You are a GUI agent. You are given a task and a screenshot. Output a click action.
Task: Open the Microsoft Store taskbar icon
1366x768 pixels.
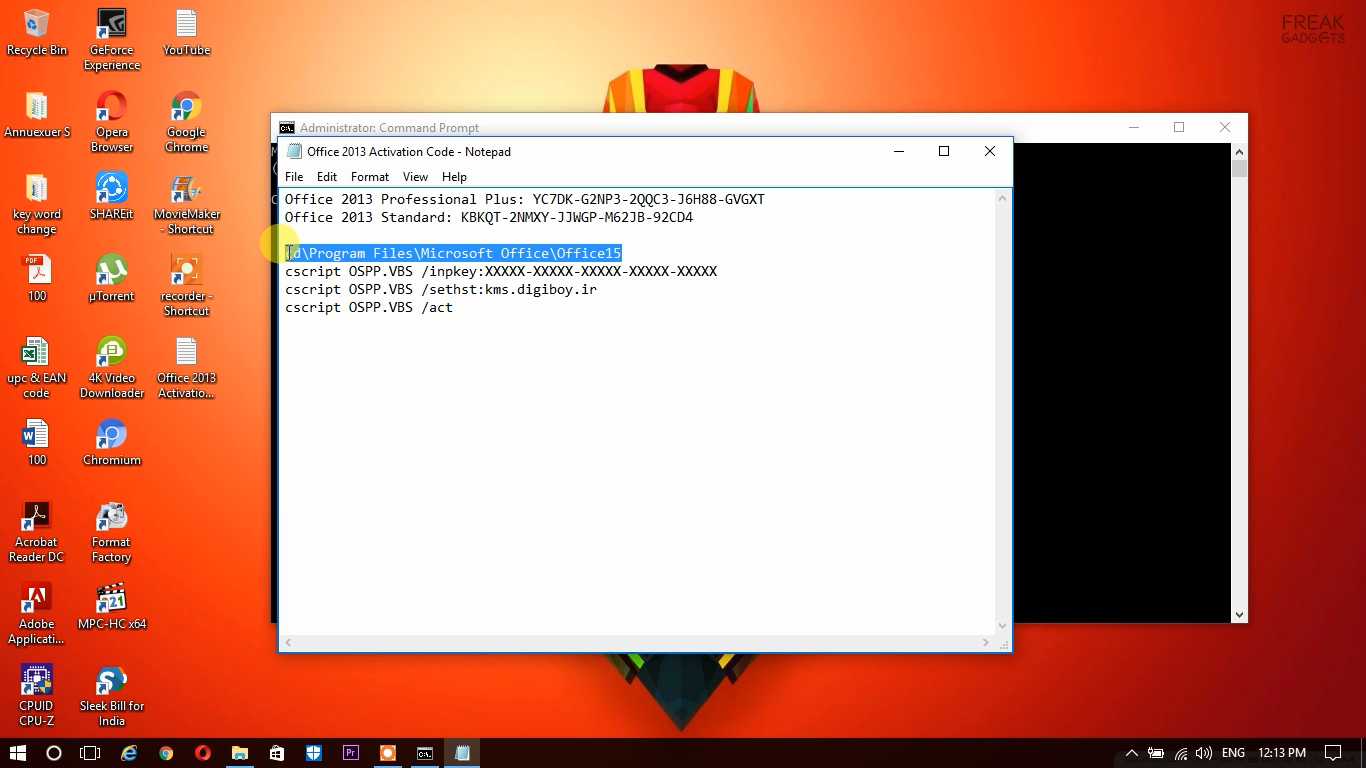pos(277,753)
